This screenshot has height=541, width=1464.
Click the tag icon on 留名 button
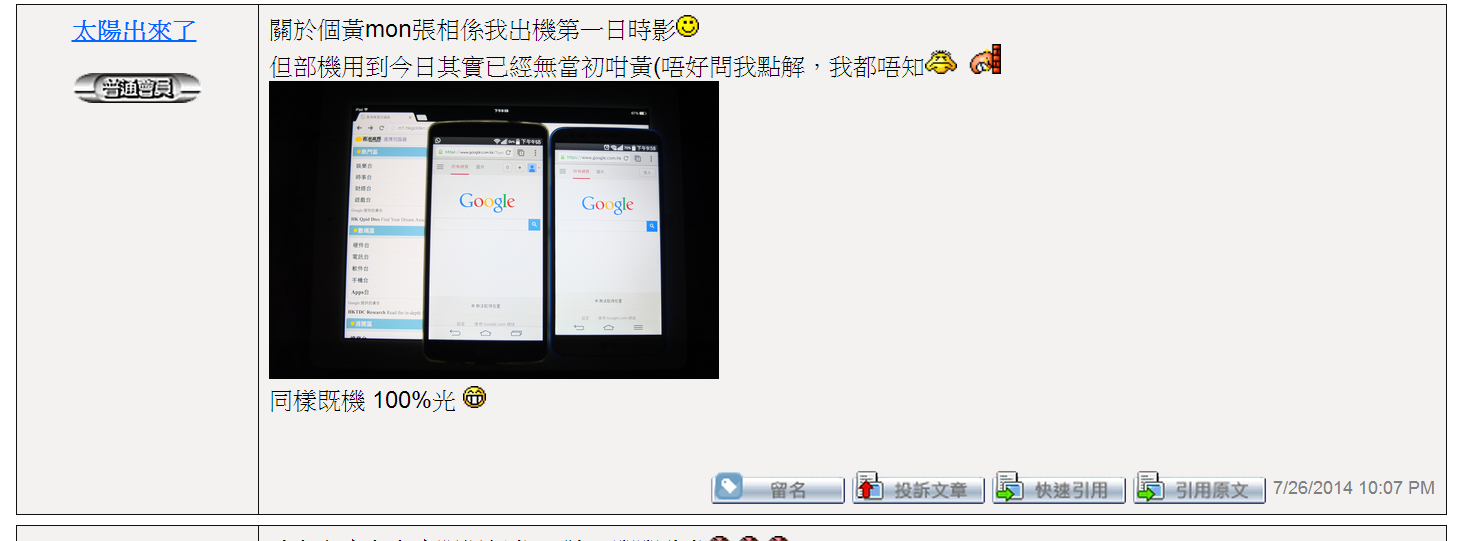pyautogui.click(x=729, y=486)
